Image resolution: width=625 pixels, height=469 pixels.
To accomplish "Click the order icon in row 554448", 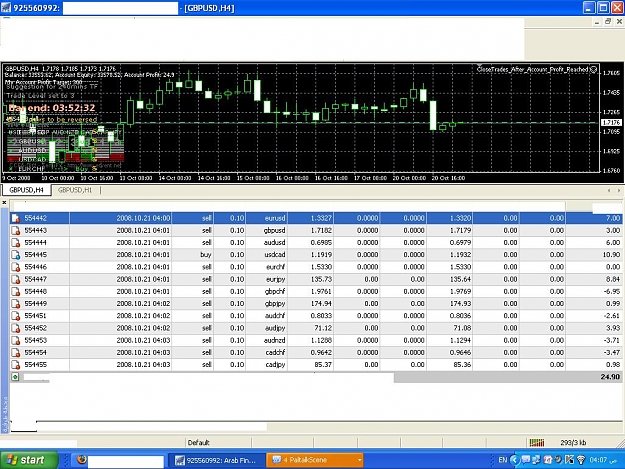I will pyautogui.click(x=16, y=292).
